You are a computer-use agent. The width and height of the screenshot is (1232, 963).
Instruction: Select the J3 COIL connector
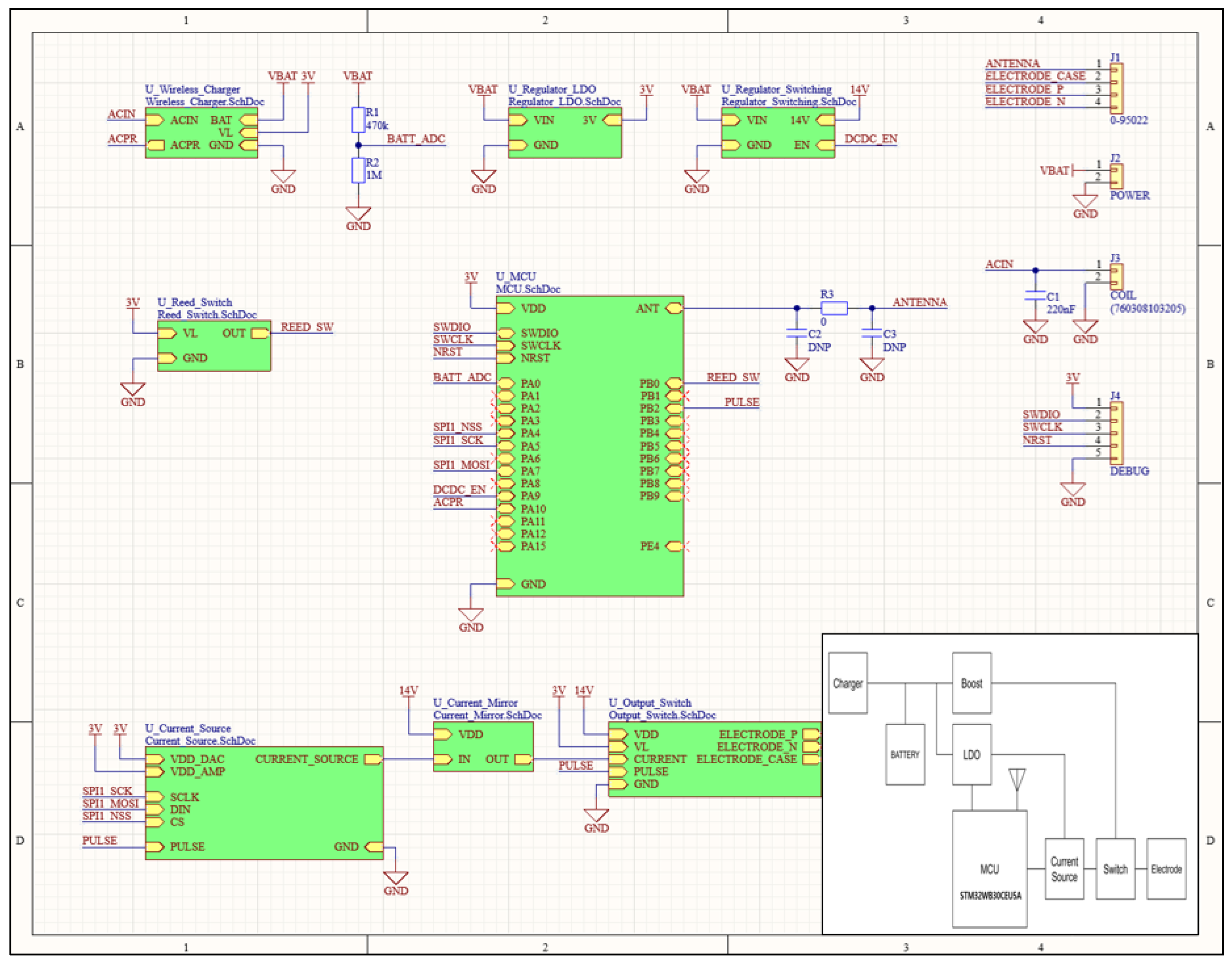pos(1116,276)
